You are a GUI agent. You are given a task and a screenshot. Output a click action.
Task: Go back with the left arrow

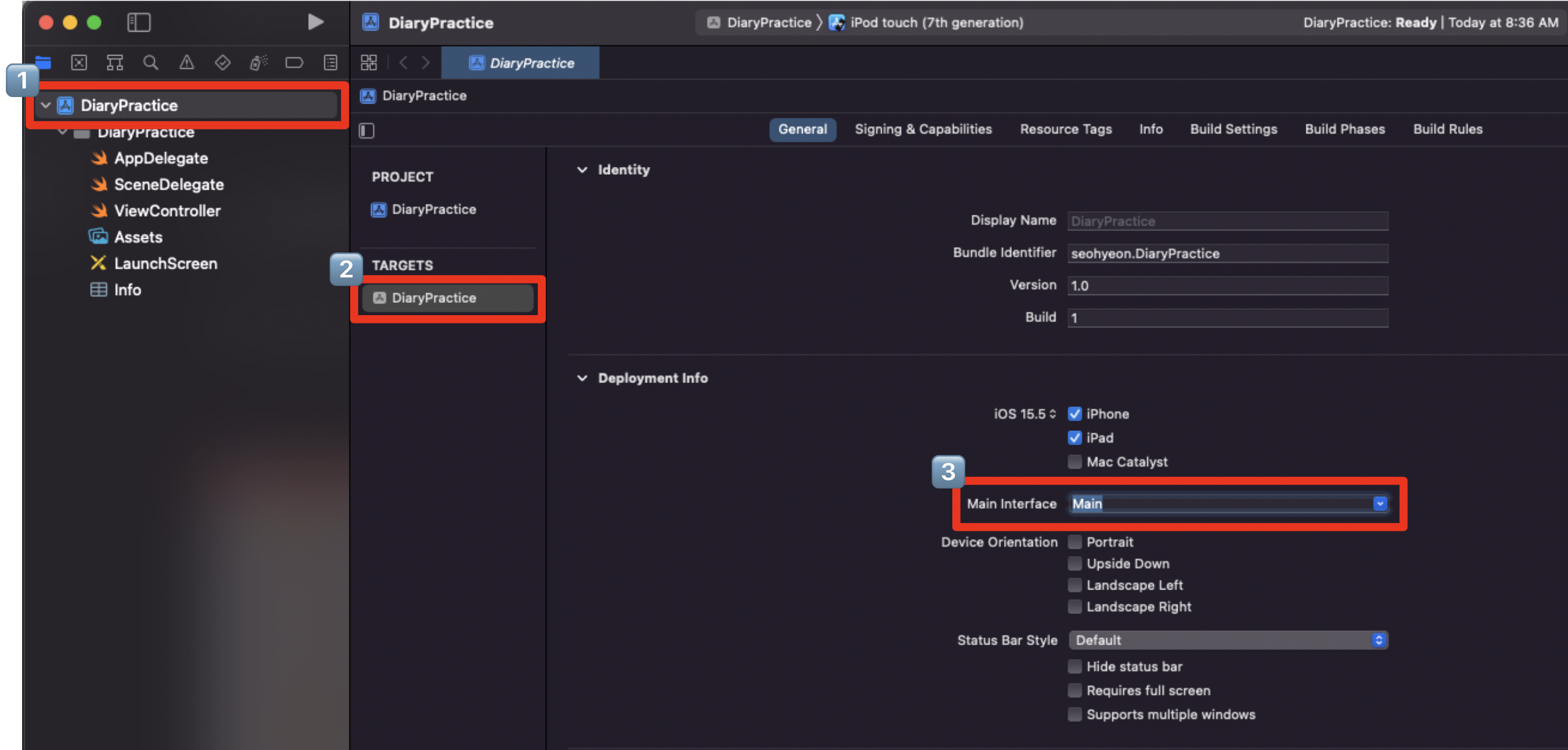click(x=403, y=62)
